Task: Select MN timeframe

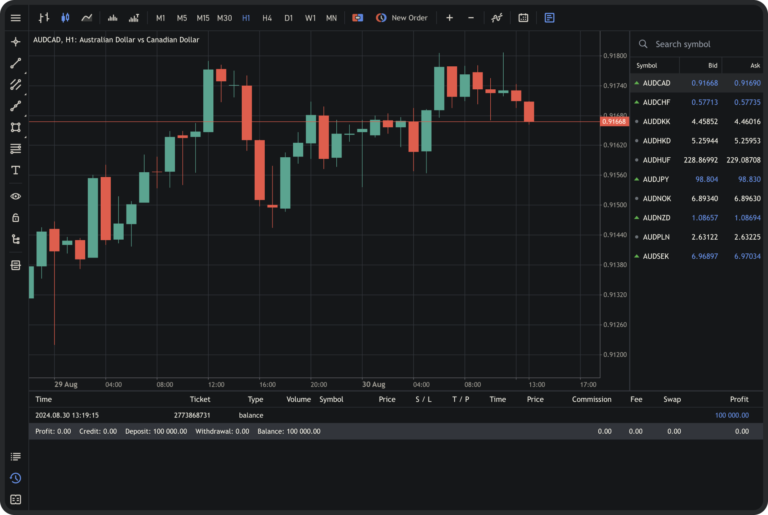Action: pyautogui.click(x=332, y=18)
